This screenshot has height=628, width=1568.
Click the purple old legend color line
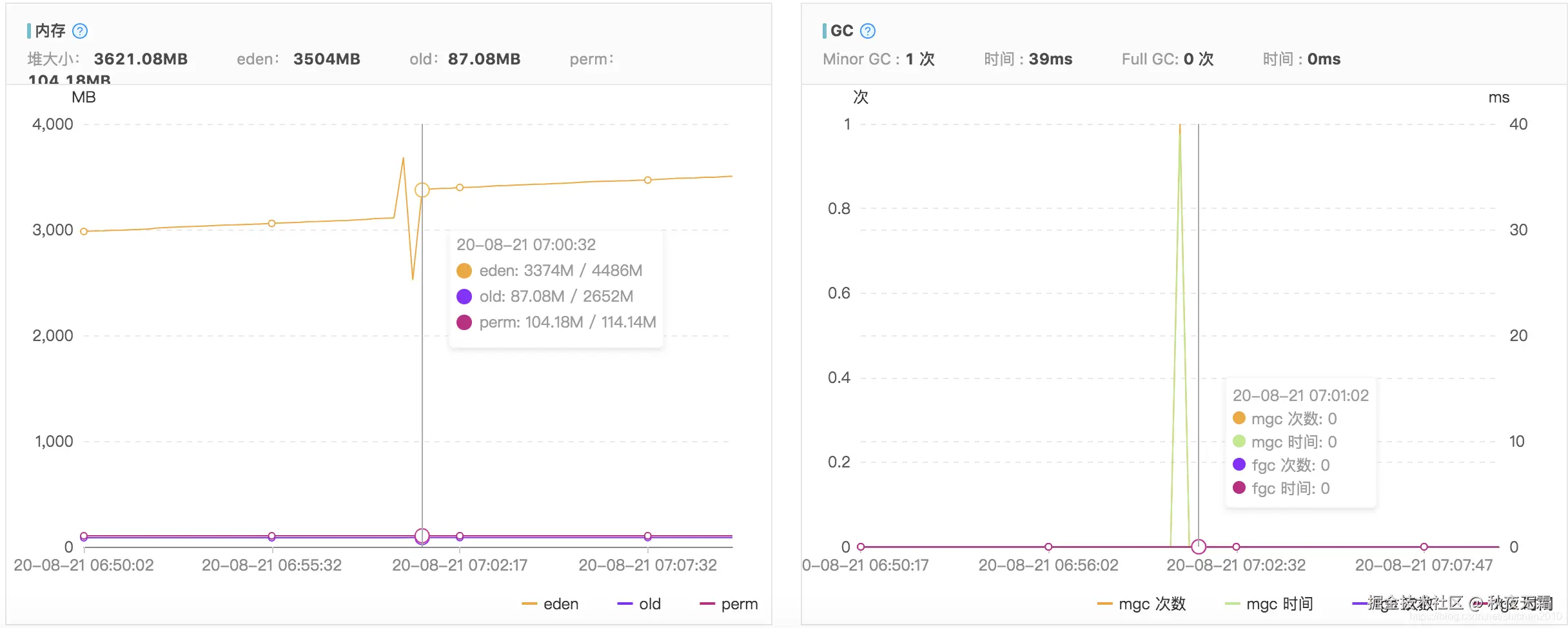point(625,604)
